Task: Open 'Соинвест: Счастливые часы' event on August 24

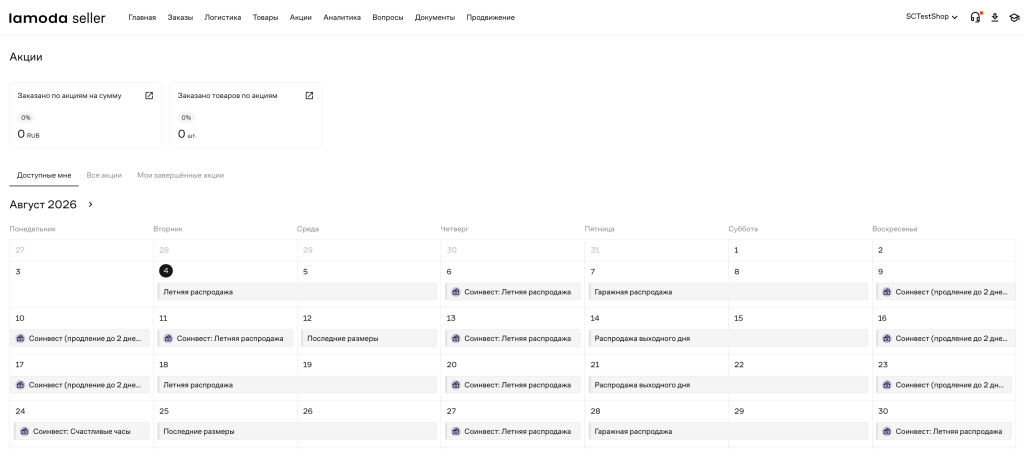Action: 82,431
